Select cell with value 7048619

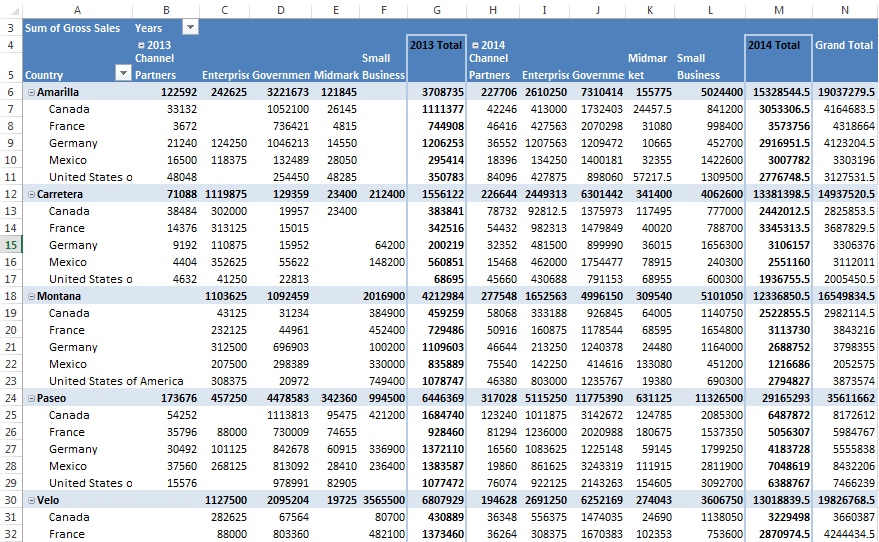click(779, 466)
